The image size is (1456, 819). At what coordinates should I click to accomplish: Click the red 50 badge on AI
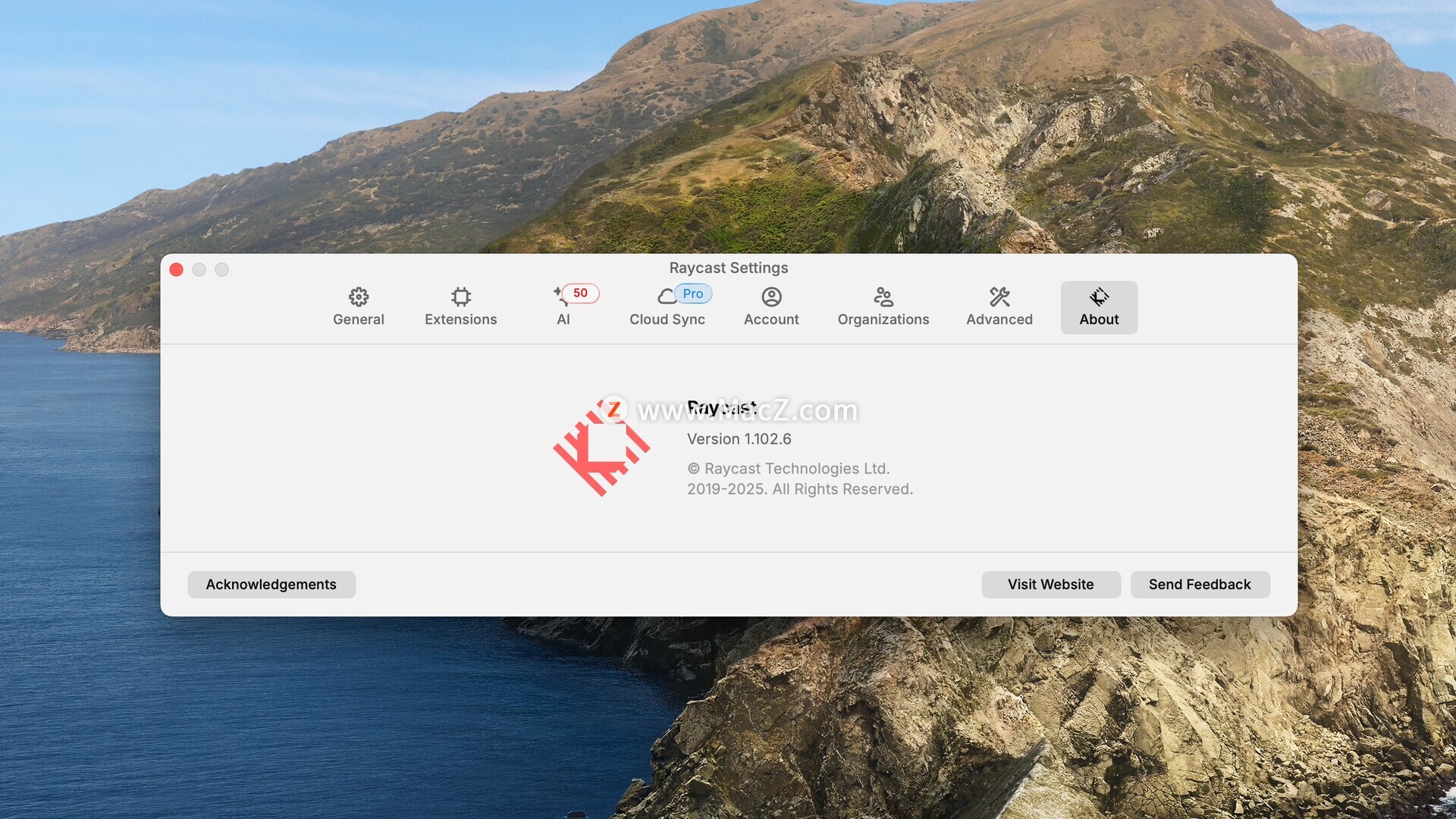580,293
